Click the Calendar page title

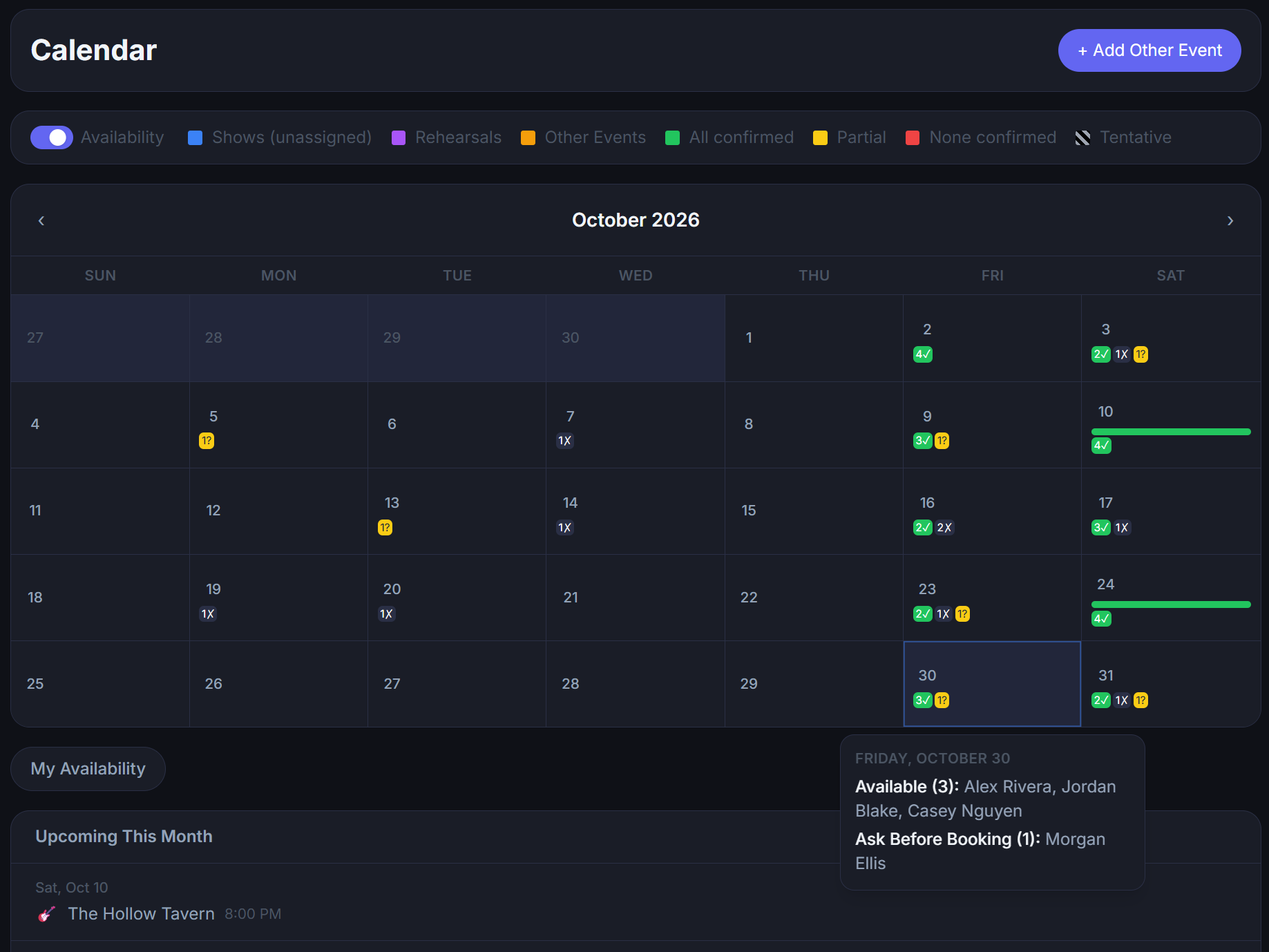click(x=94, y=50)
